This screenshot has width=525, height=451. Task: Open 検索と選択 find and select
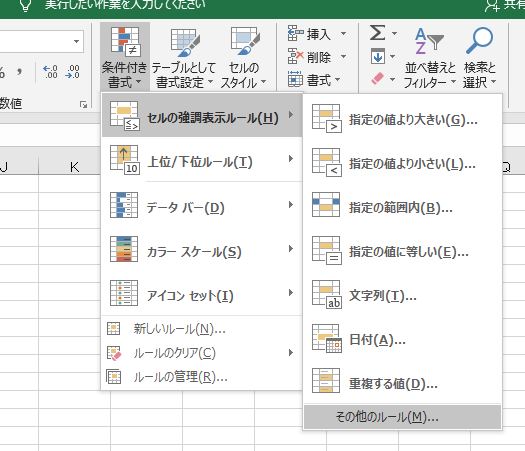(x=479, y=57)
